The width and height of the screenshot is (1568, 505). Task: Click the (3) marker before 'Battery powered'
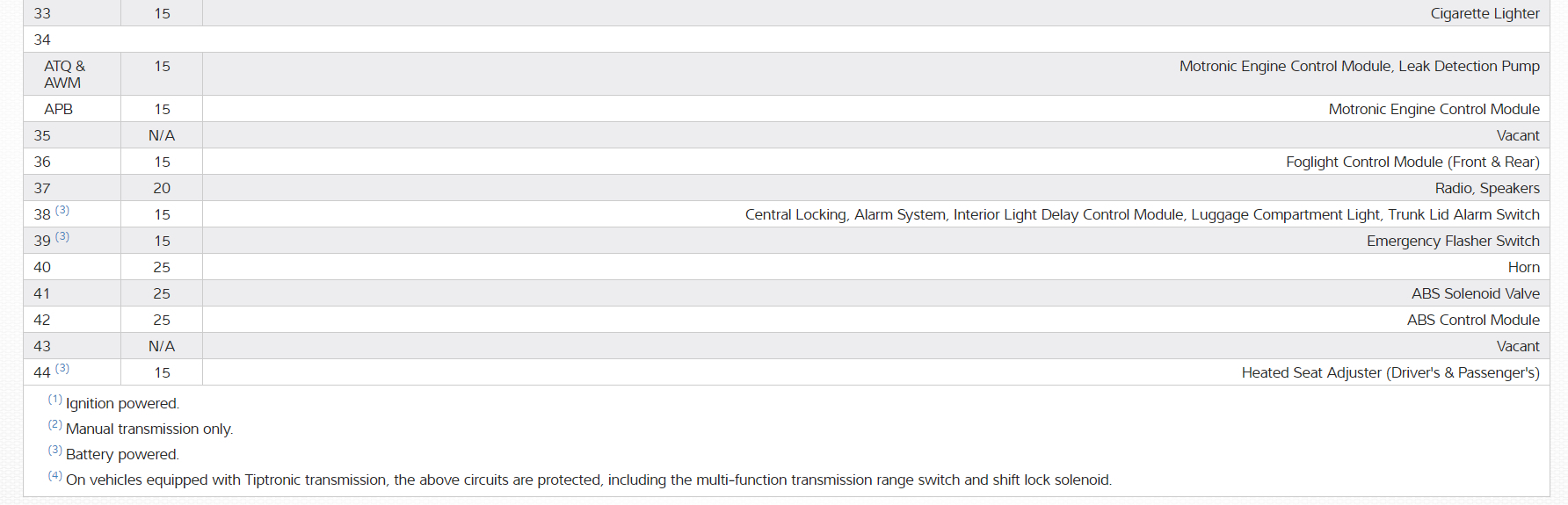pyautogui.click(x=54, y=451)
